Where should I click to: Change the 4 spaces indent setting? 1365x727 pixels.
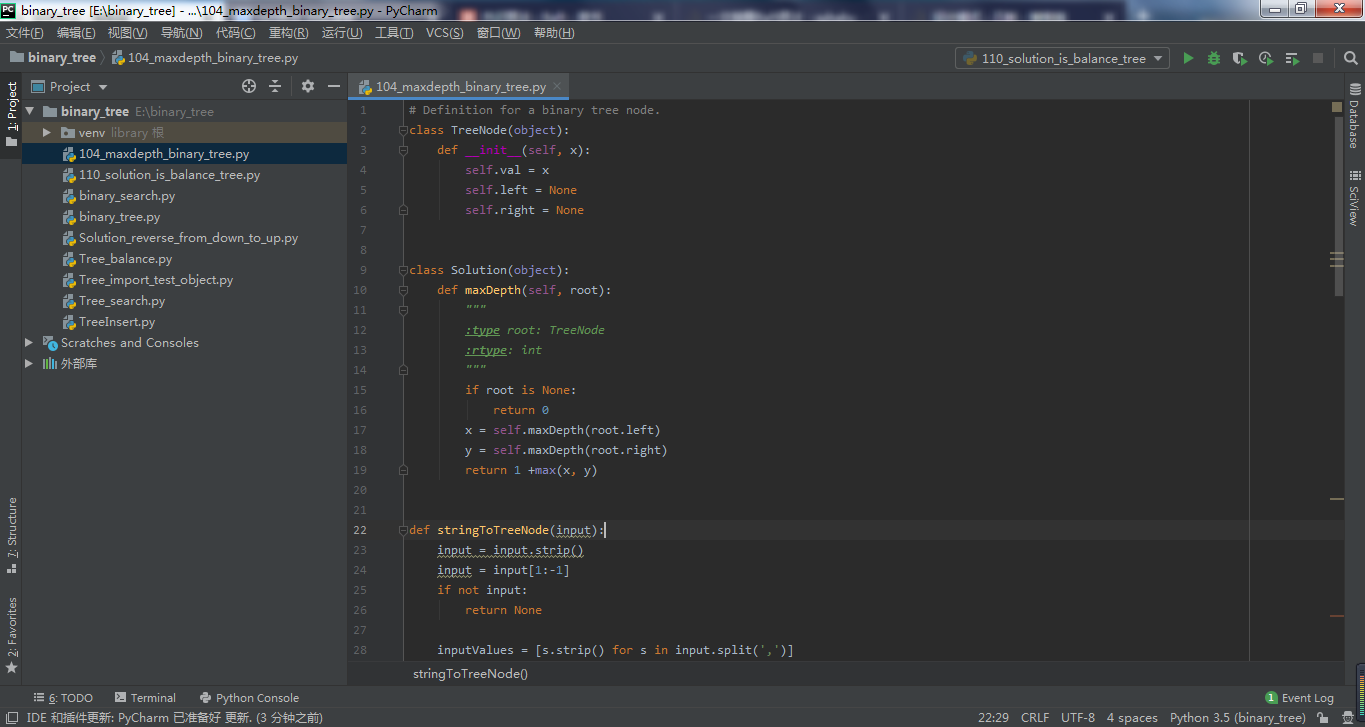[1132, 718]
